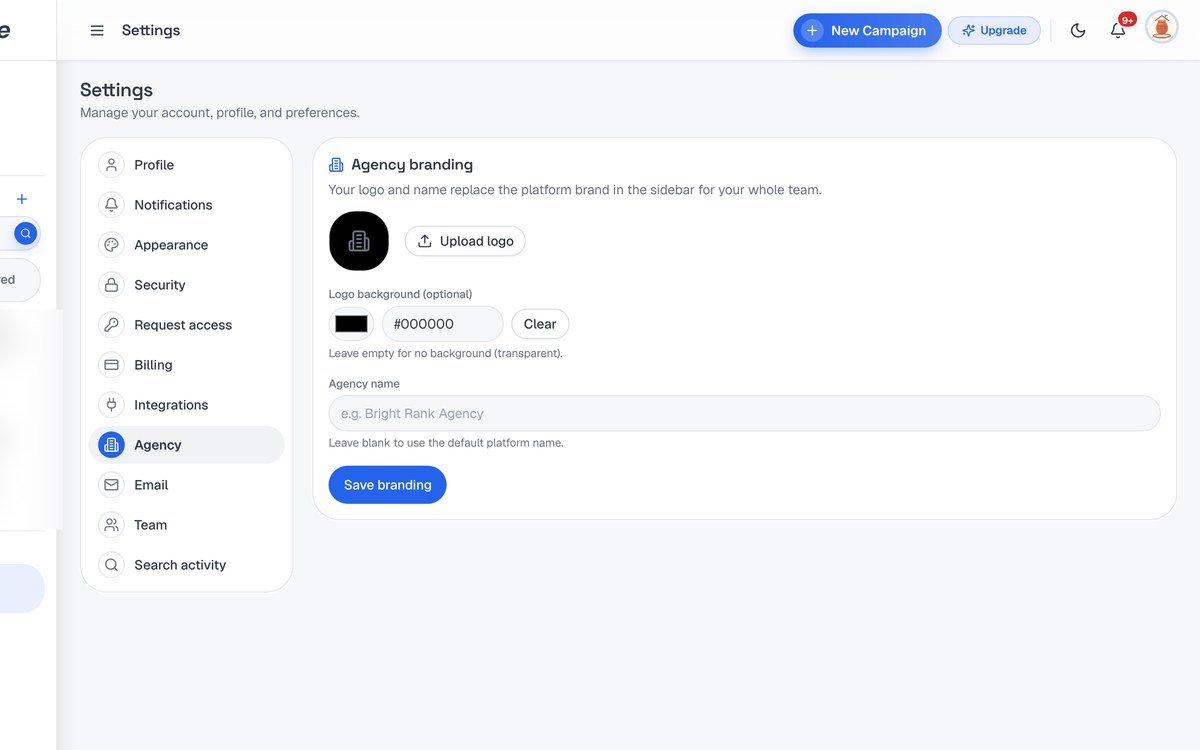
Task: Select Request access in settings menu
Action: (187, 325)
